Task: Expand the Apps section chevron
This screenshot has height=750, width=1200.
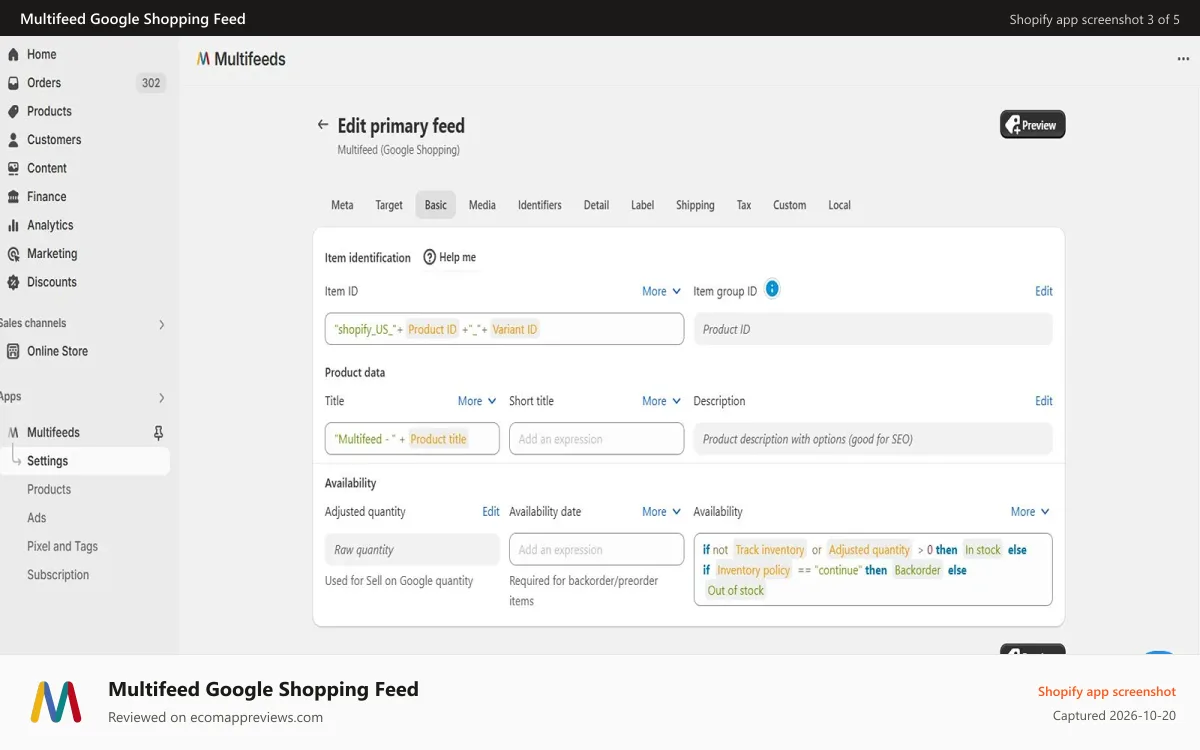Action: pyautogui.click(x=161, y=398)
